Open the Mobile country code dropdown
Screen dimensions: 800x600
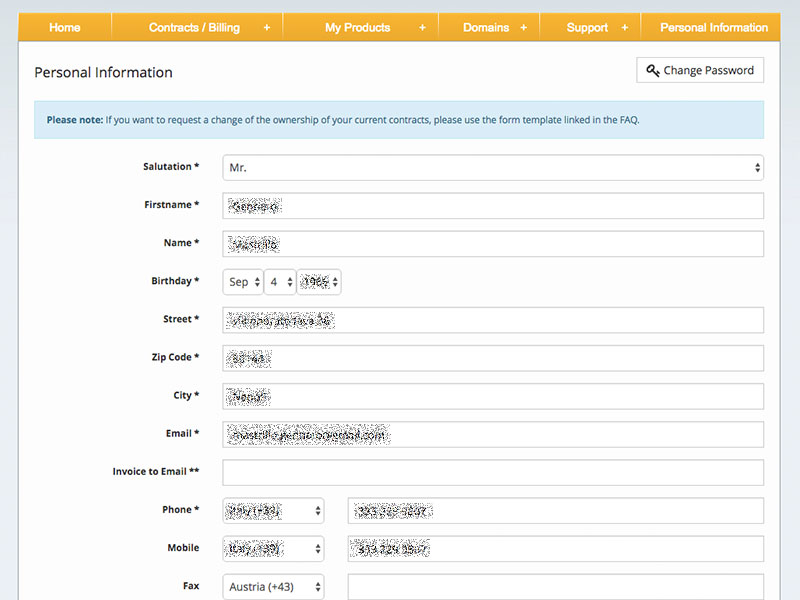coord(273,549)
